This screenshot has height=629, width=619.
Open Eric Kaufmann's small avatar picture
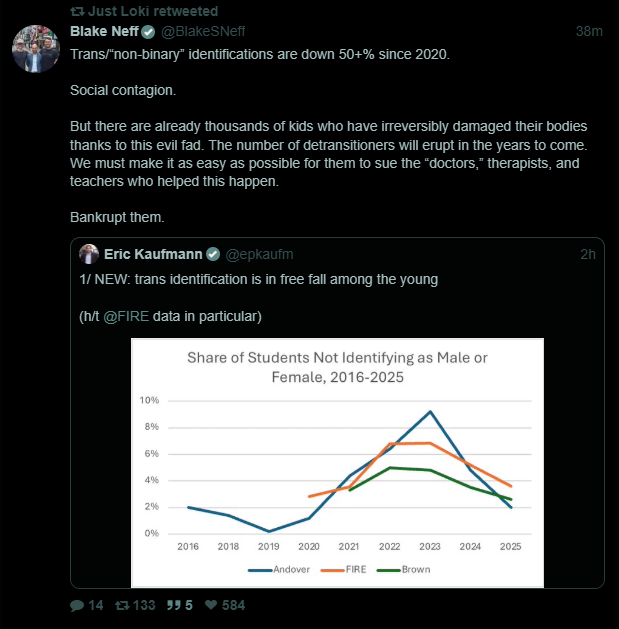click(89, 254)
